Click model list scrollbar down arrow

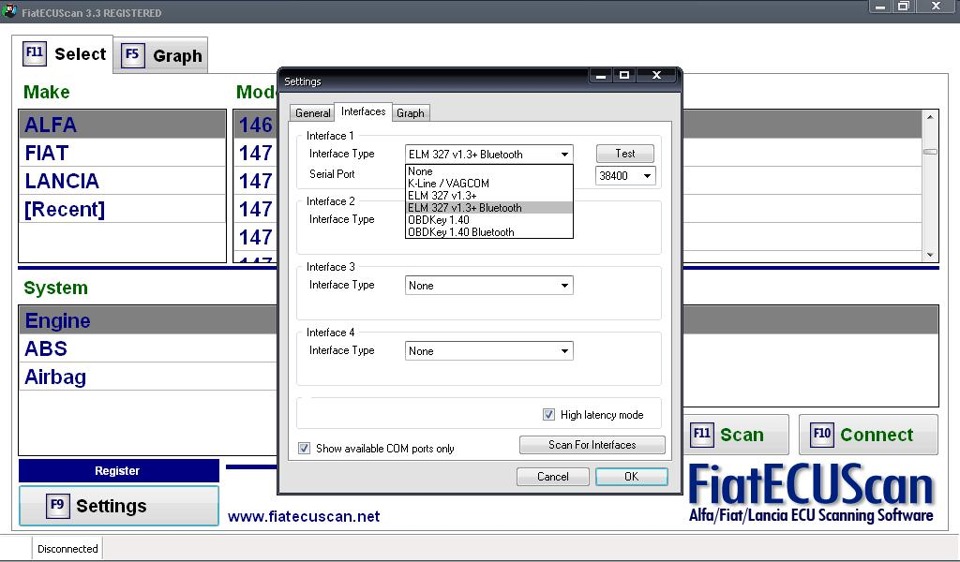pos(930,255)
